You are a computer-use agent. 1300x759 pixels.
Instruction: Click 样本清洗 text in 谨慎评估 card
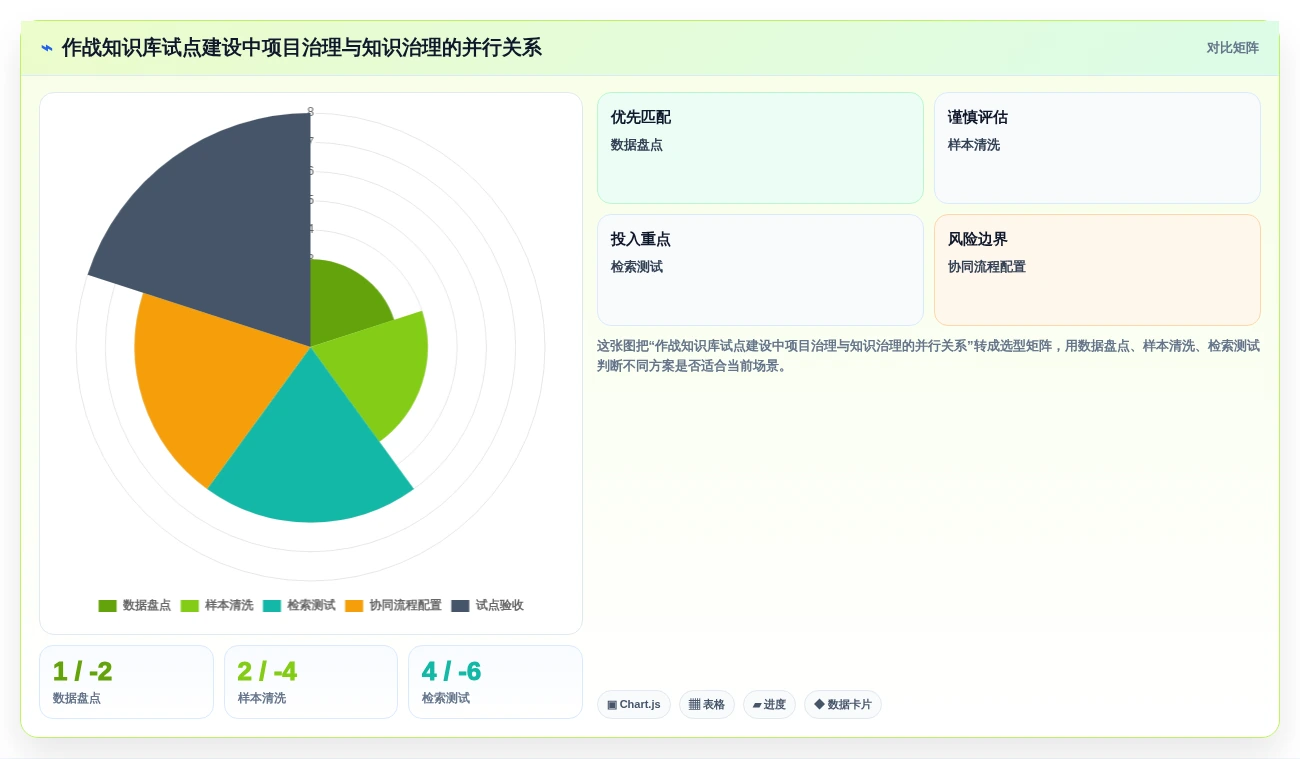tap(974, 145)
